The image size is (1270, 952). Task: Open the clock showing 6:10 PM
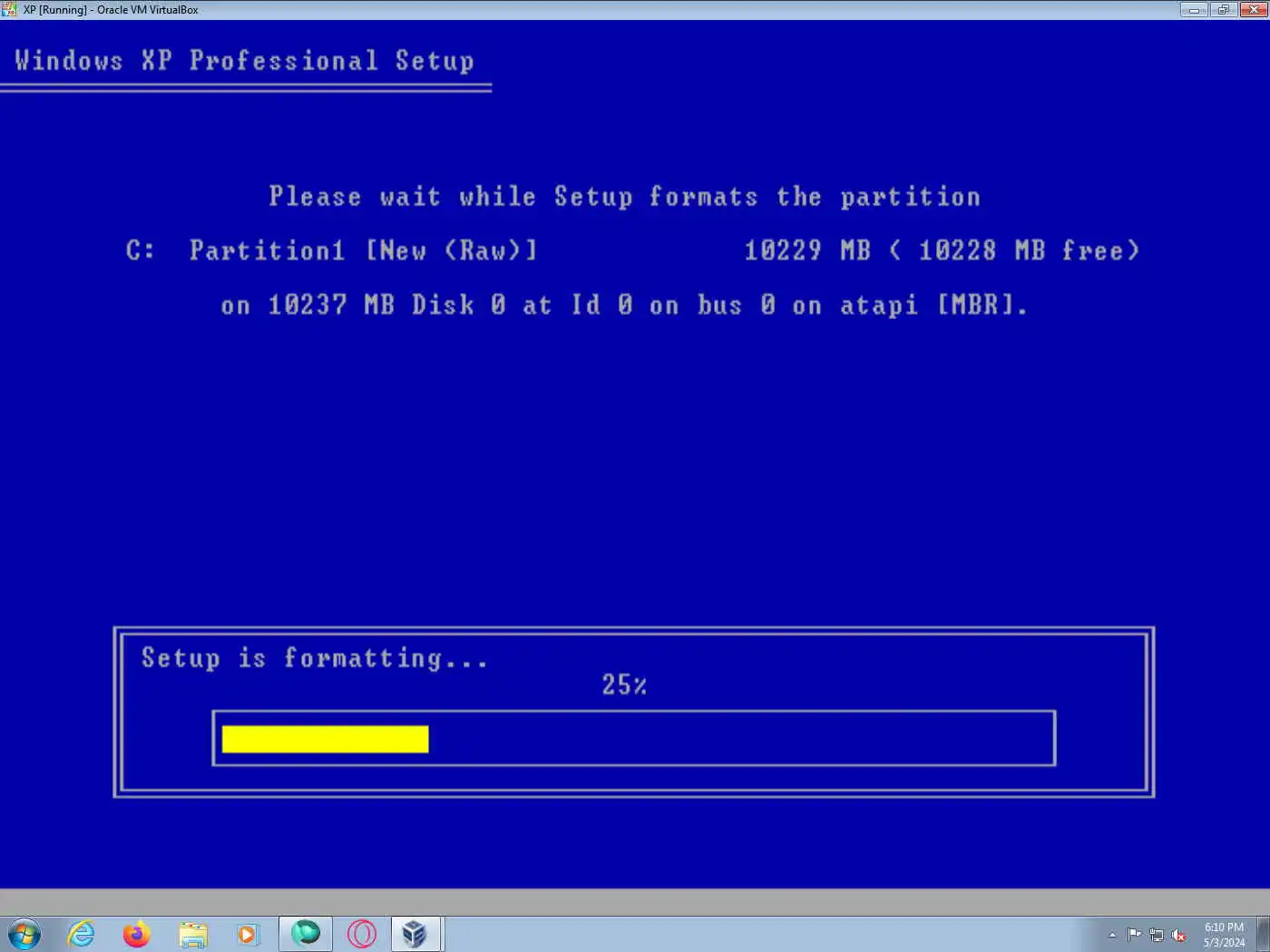click(1224, 935)
